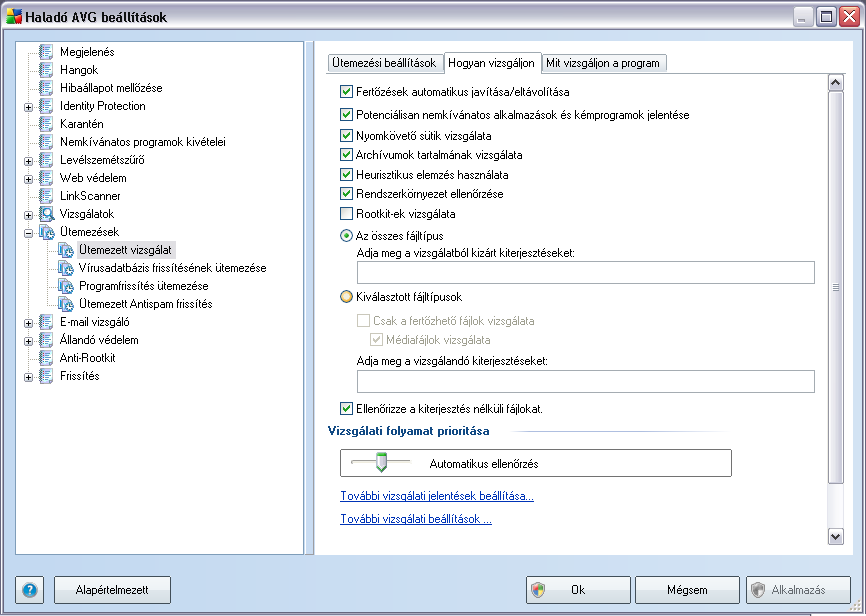Click the Ütemezett vizsgálat schedule icon
This screenshot has height=616, width=866.
pos(66,250)
